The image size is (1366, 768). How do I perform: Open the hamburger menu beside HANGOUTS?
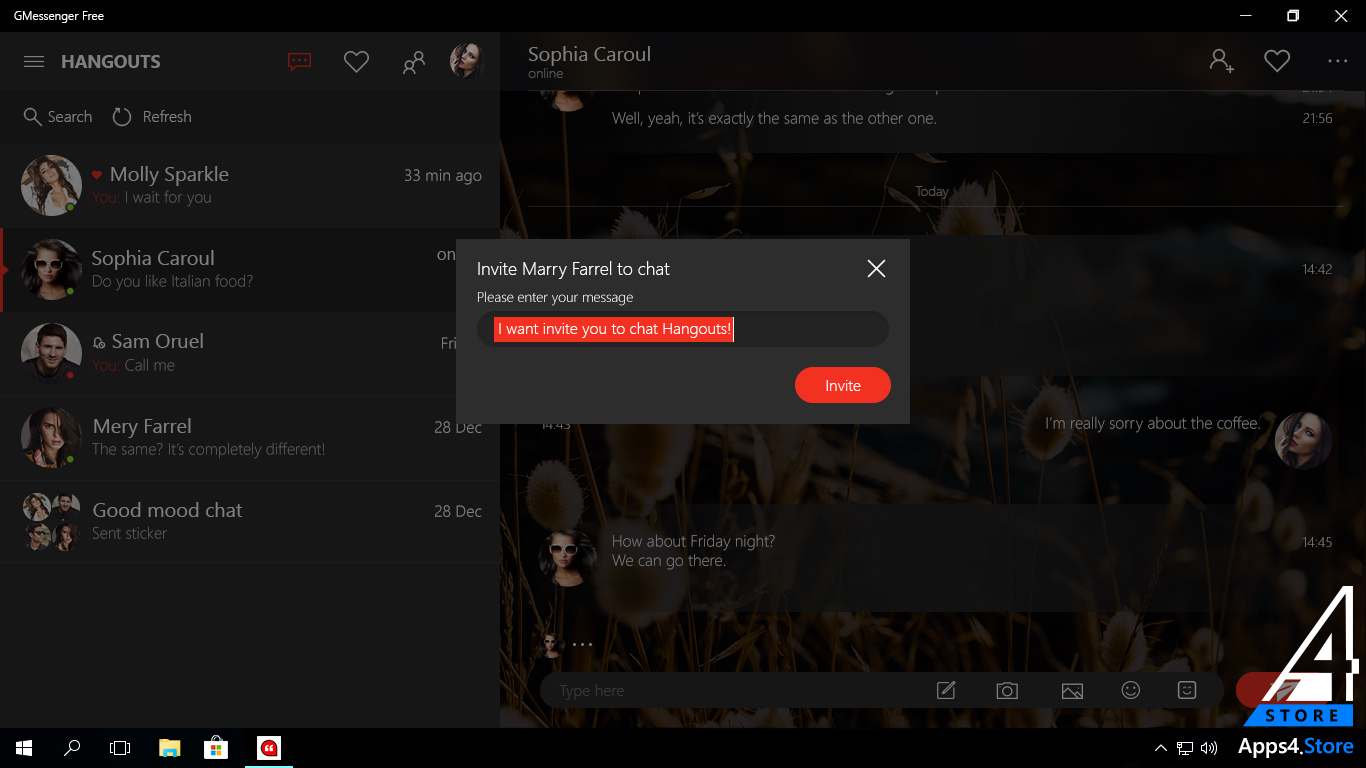click(34, 62)
